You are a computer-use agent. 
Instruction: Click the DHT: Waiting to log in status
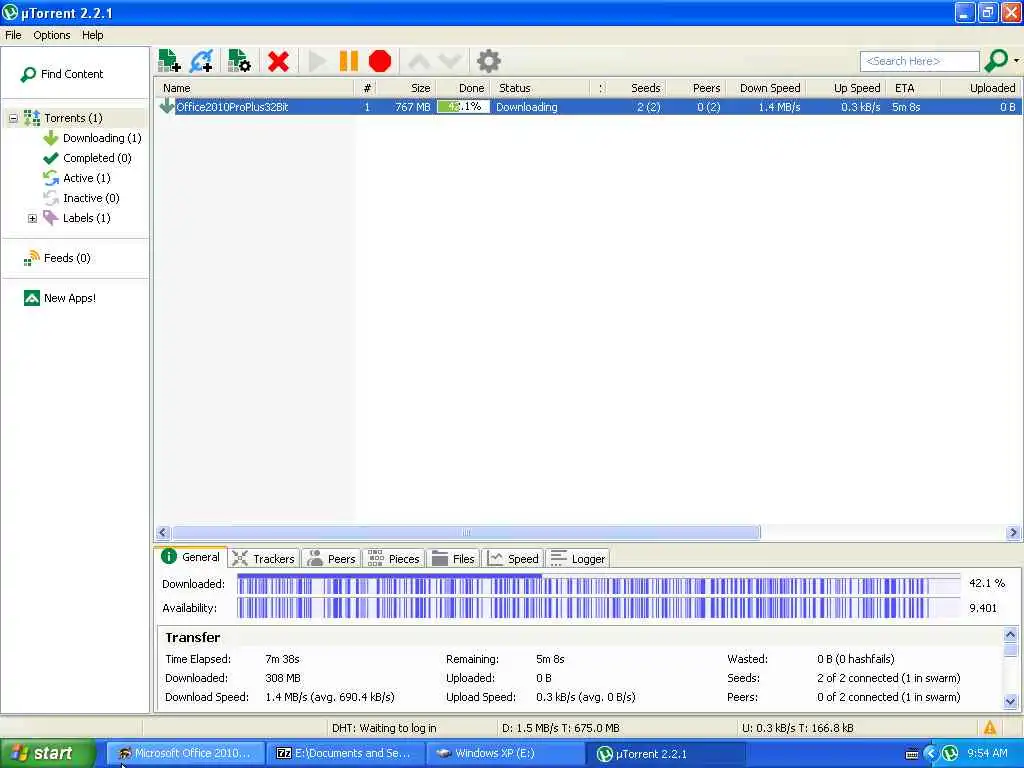click(384, 728)
